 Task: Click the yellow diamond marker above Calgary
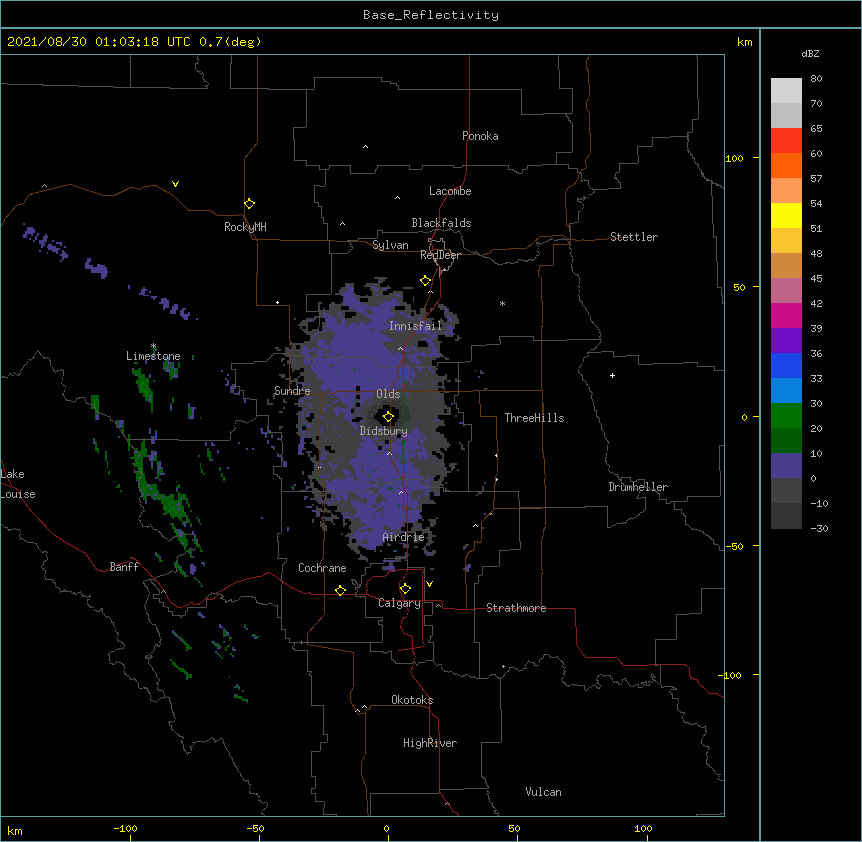point(405,589)
